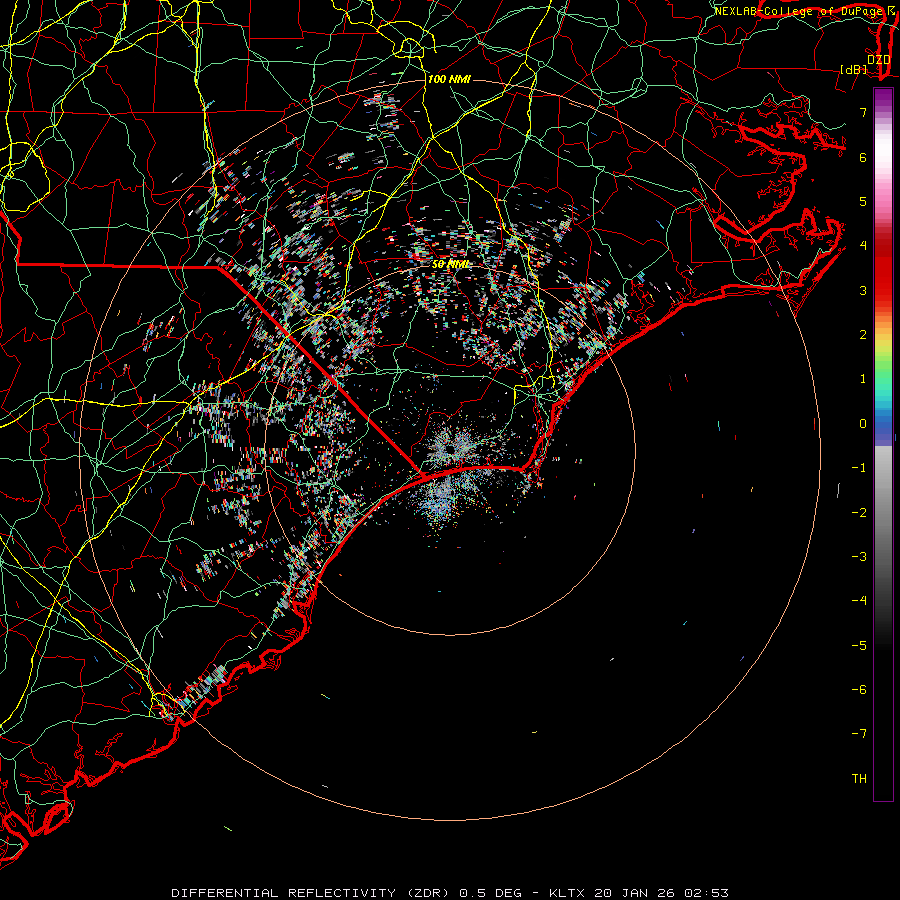Click the "0.5 DEG" elevation angle text
The image size is (900, 900).
click(x=491, y=893)
